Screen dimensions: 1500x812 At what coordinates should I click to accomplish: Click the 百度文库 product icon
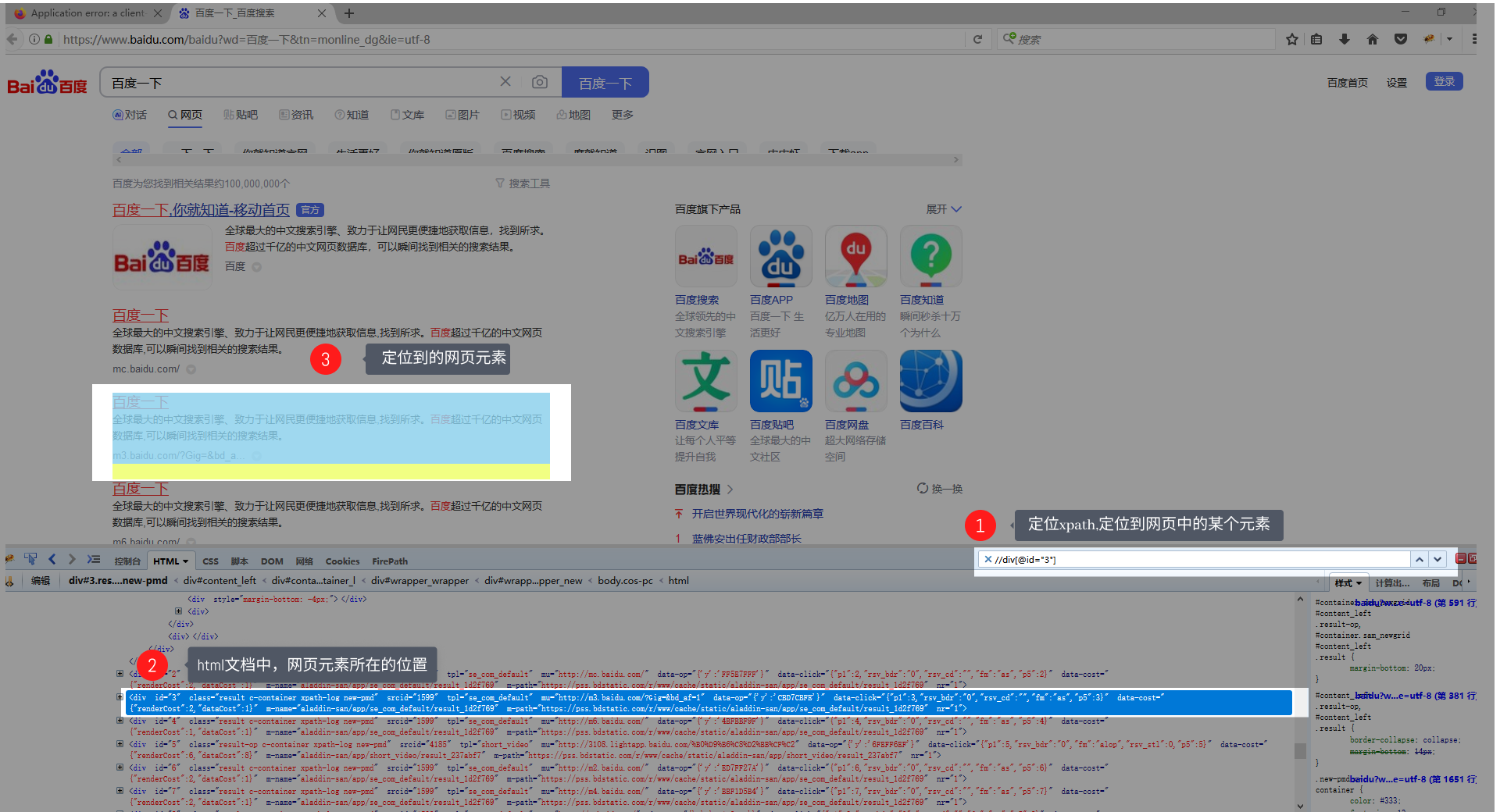705,380
